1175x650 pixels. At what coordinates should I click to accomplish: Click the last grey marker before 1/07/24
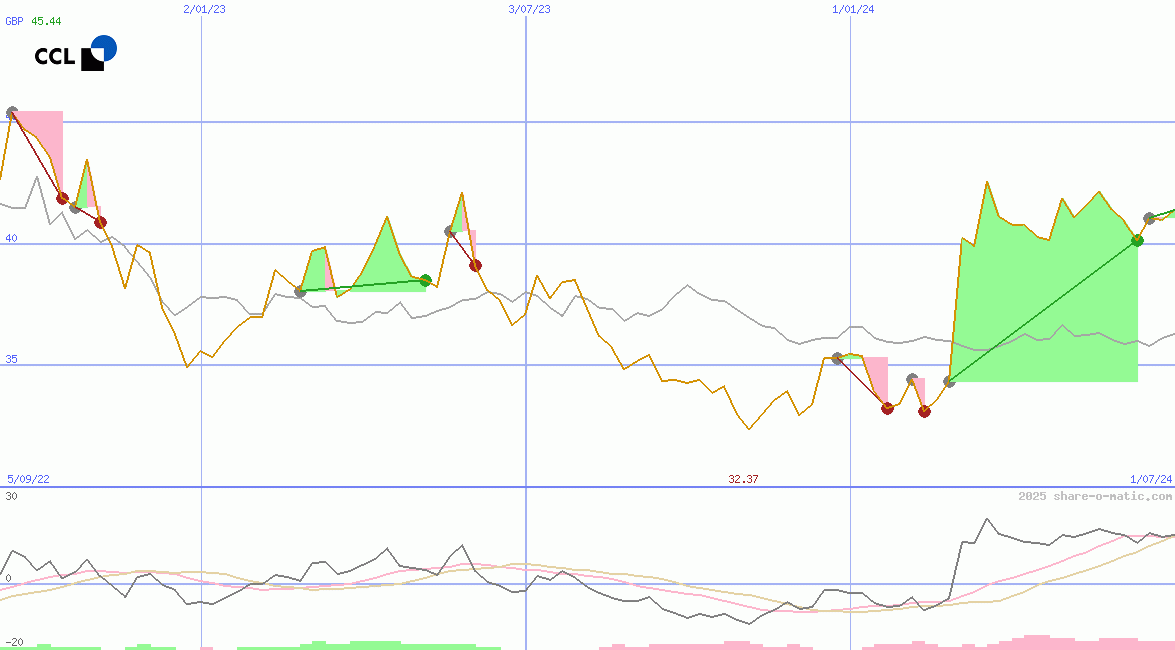coord(1150,219)
